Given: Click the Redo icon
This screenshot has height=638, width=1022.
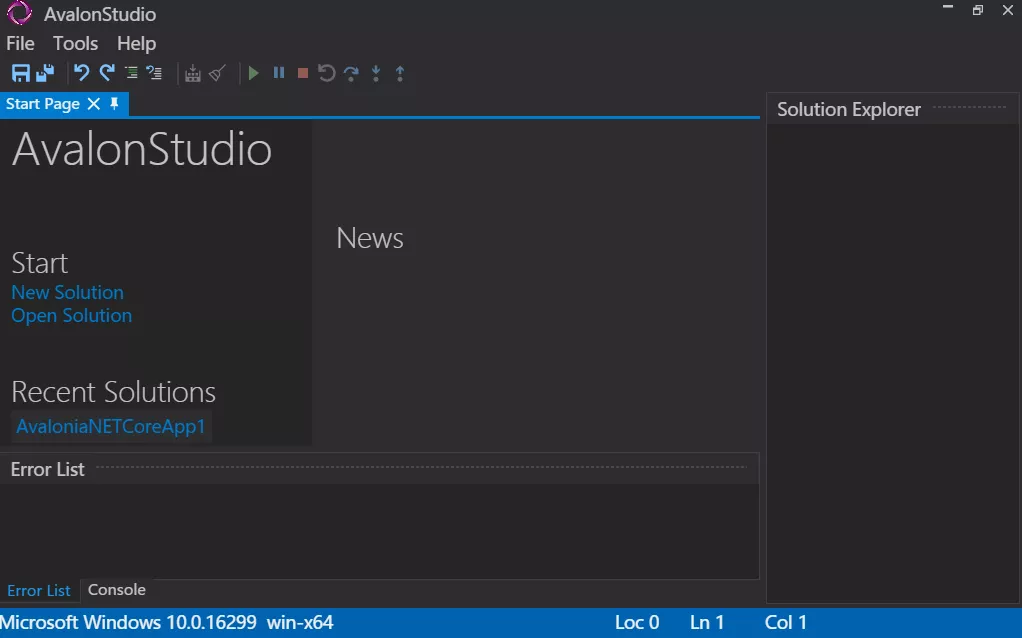Looking at the screenshot, I should (106, 73).
